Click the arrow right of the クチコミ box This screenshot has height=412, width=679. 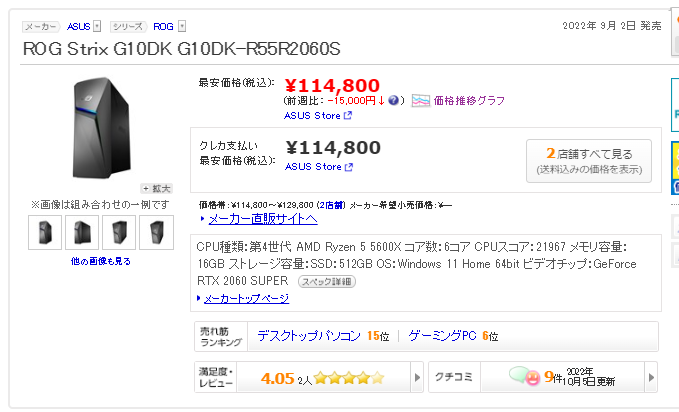[x=652, y=378]
